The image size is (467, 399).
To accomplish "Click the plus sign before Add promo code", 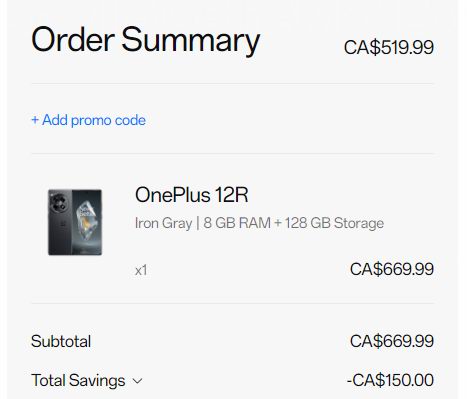I will pos(35,120).
